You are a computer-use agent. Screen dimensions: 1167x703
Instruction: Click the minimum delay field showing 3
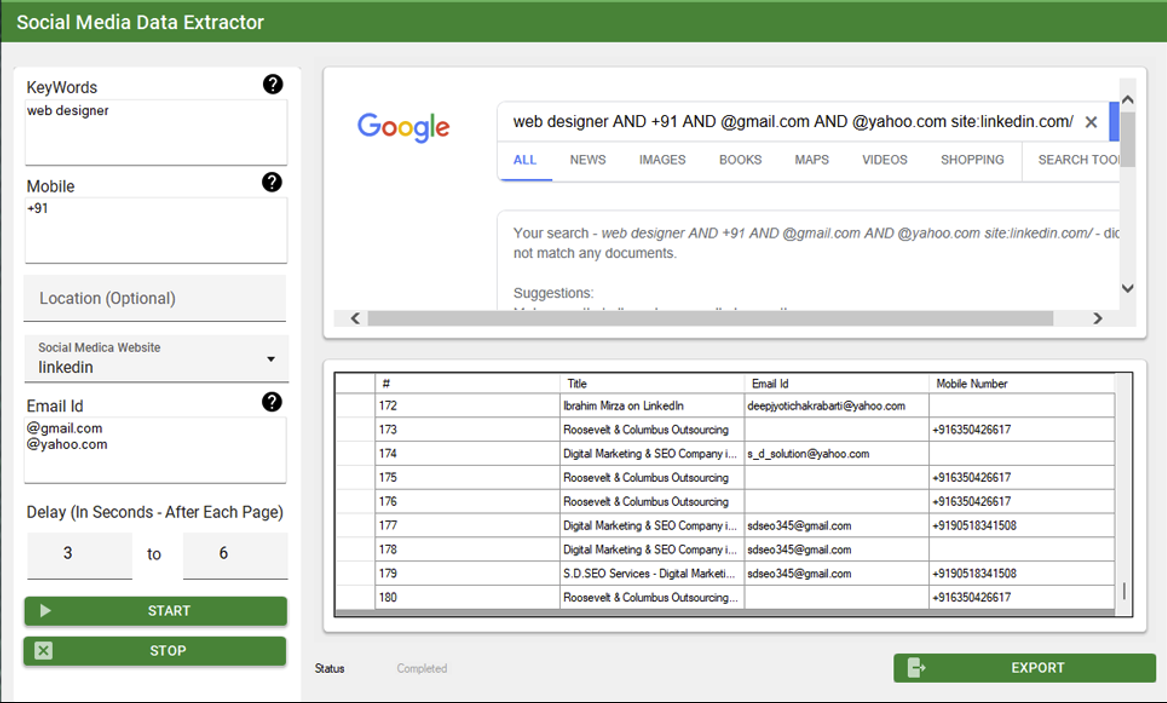point(78,554)
